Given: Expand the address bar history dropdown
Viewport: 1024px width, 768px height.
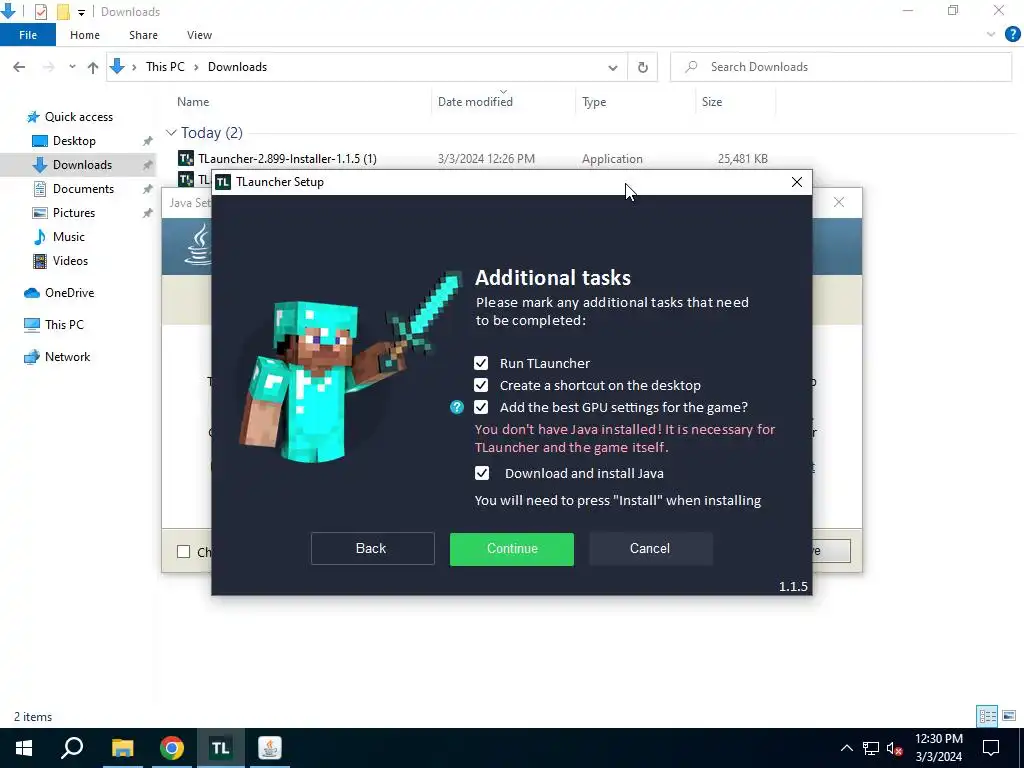Looking at the screenshot, I should click(x=613, y=67).
